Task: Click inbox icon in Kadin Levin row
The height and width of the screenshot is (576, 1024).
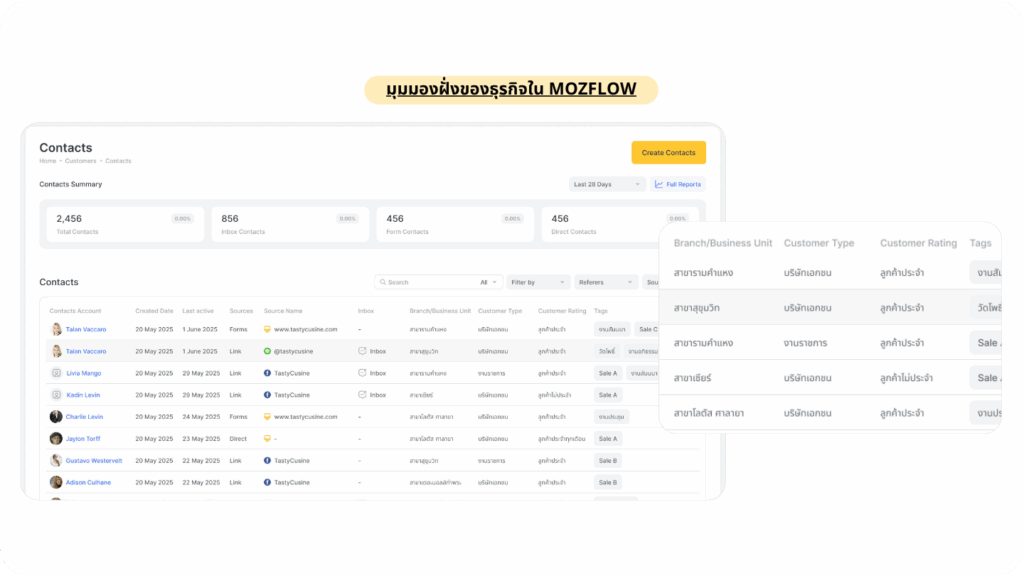Action: point(362,395)
